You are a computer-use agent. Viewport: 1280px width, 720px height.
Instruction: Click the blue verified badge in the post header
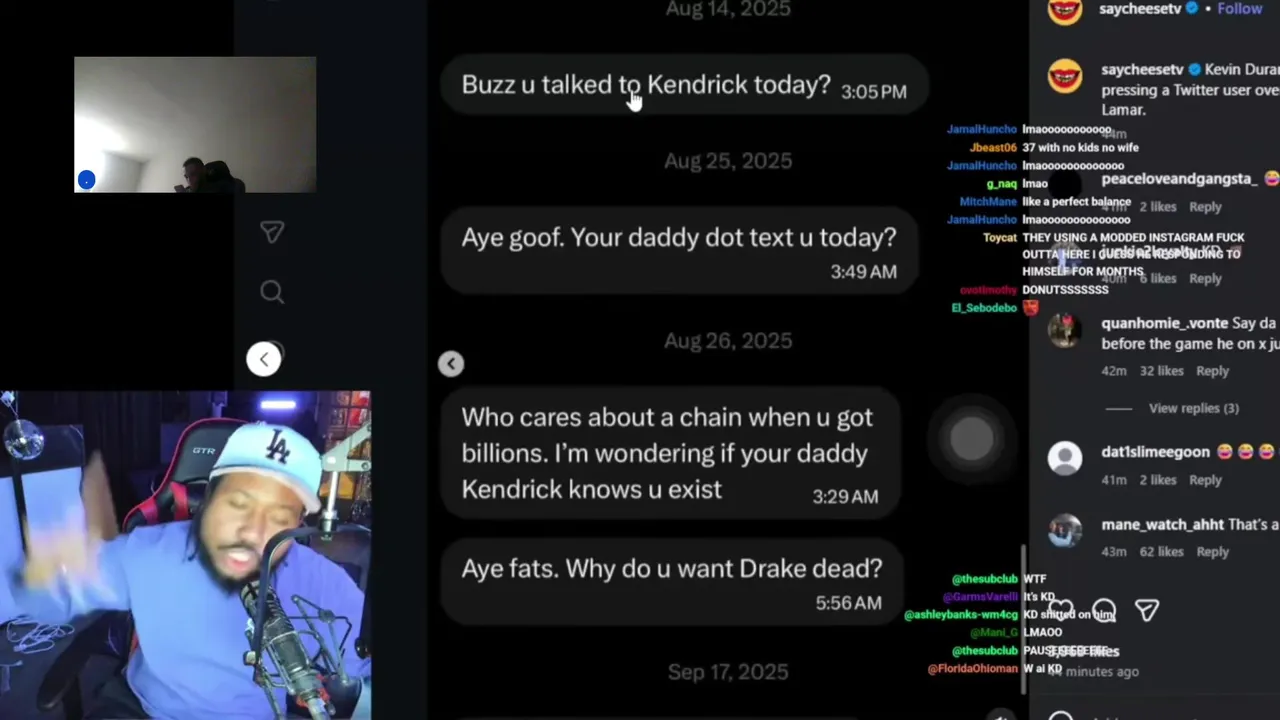(x=1192, y=8)
